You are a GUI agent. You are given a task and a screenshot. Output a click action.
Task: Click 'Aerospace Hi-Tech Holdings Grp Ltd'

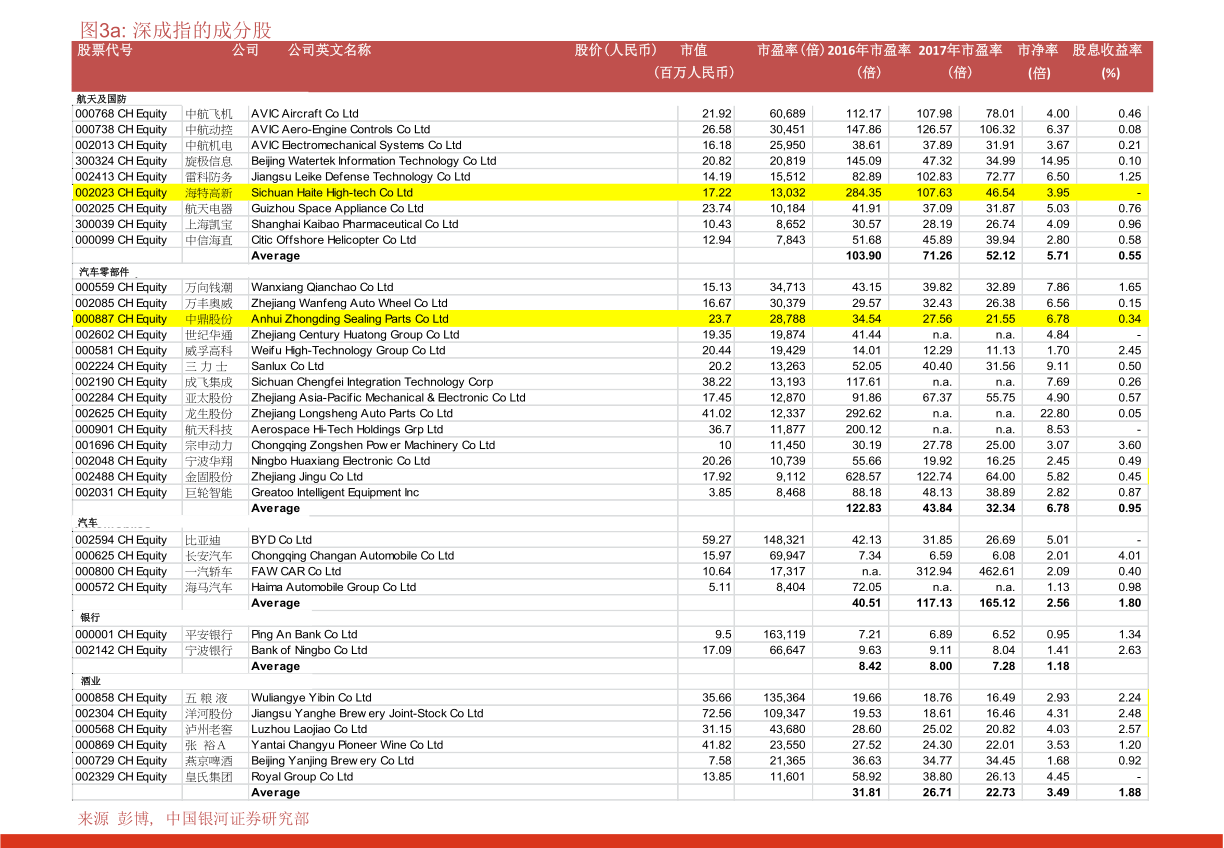click(x=347, y=429)
